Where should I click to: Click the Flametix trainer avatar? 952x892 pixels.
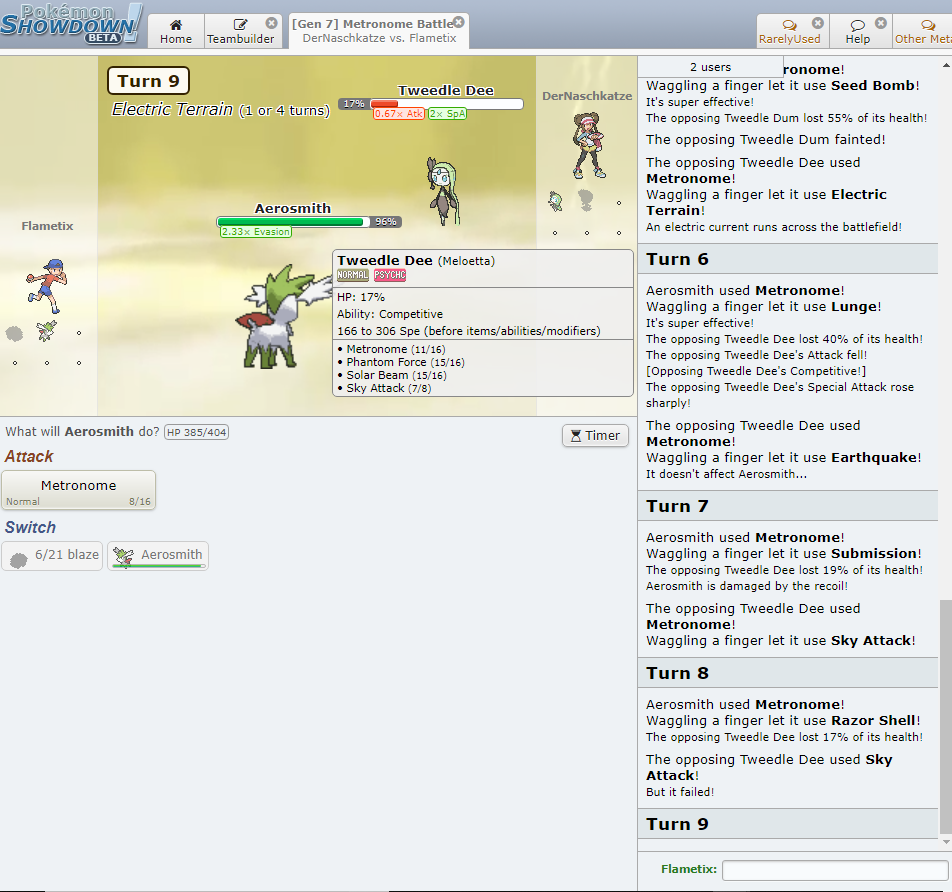coord(46,285)
